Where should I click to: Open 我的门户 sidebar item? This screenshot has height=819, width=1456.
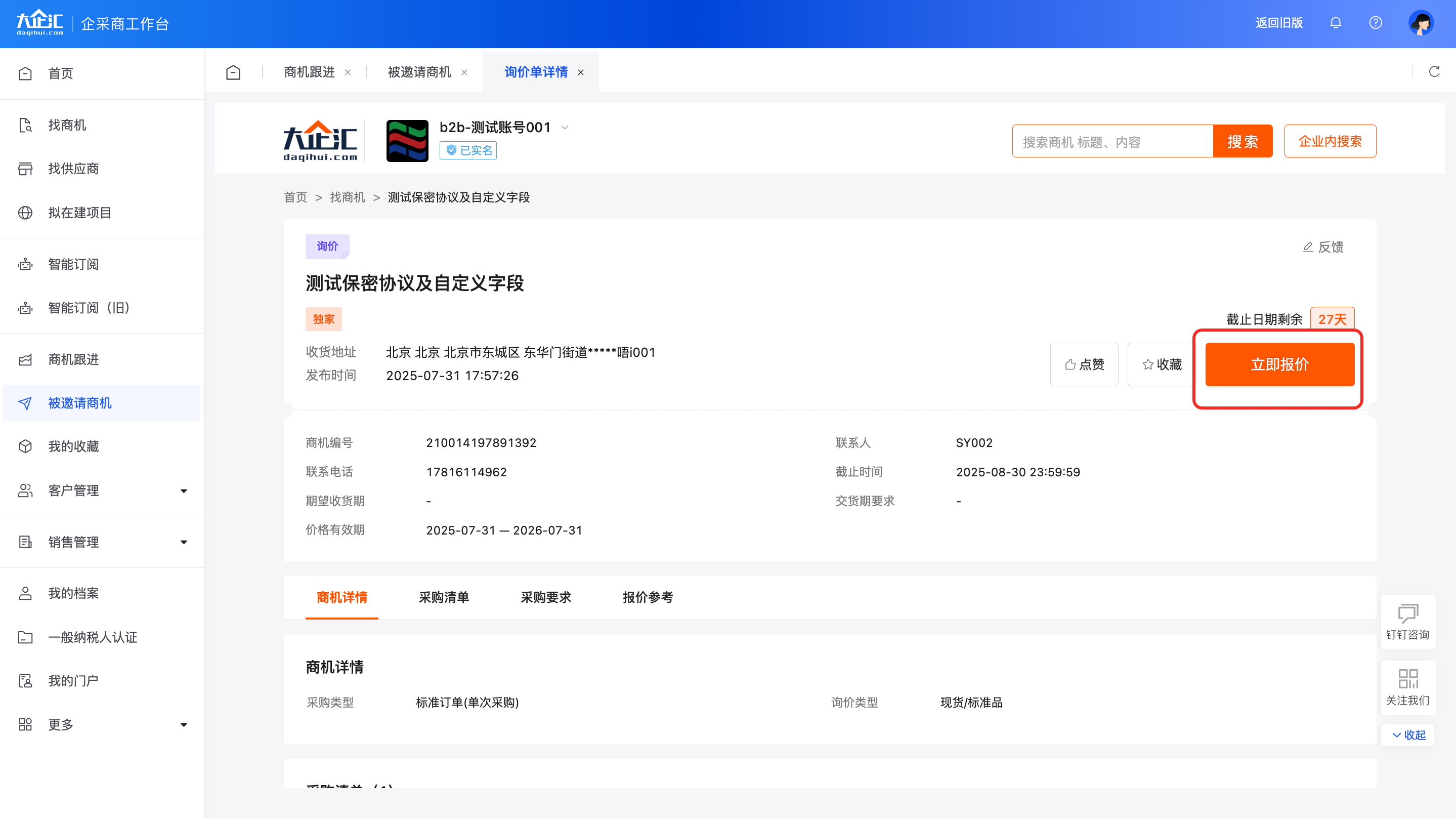pos(102,681)
